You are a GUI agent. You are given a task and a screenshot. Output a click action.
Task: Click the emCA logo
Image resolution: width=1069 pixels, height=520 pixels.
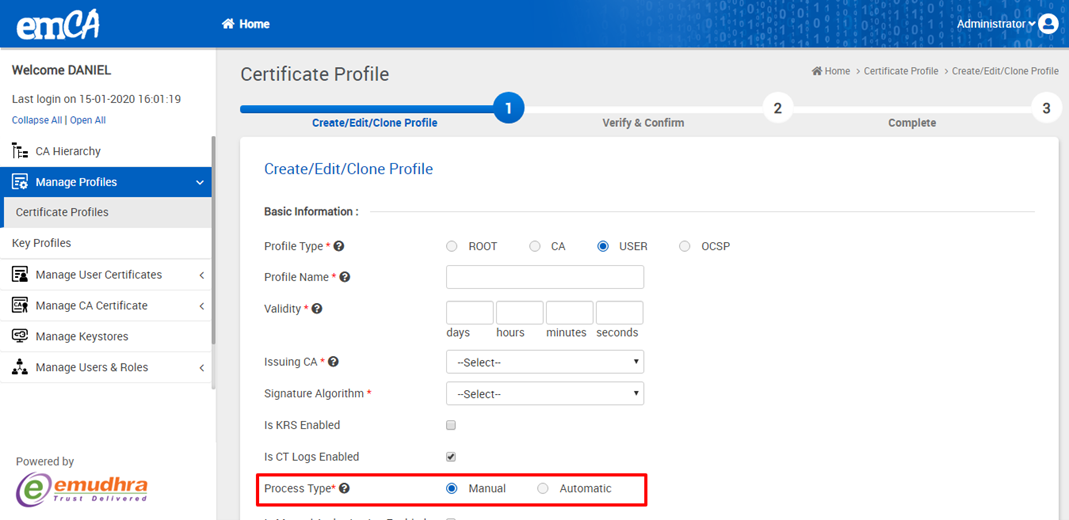pos(58,24)
